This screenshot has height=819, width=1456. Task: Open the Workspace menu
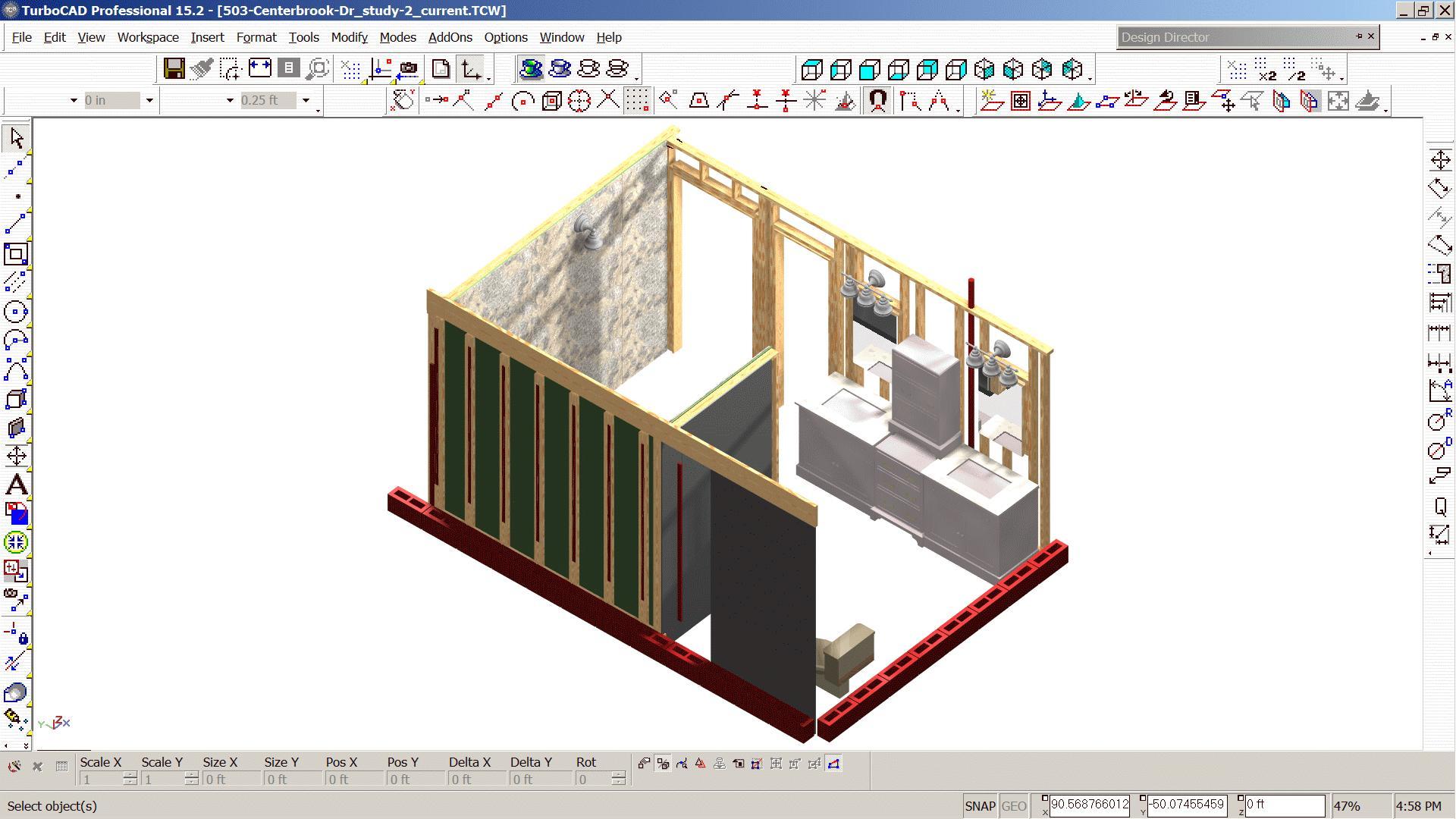[x=148, y=37]
